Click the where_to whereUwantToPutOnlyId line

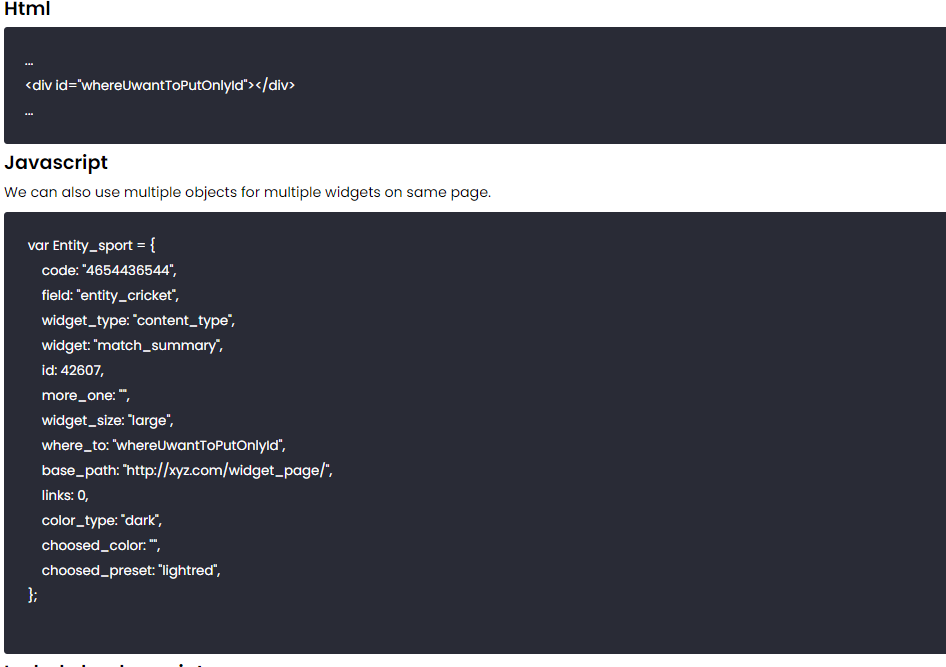(x=163, y=446)
